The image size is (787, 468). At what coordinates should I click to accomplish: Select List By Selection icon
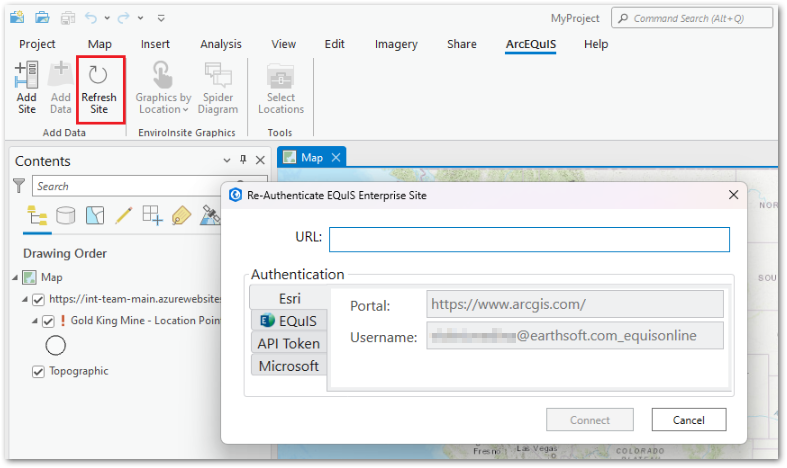[x=95, y=215]
